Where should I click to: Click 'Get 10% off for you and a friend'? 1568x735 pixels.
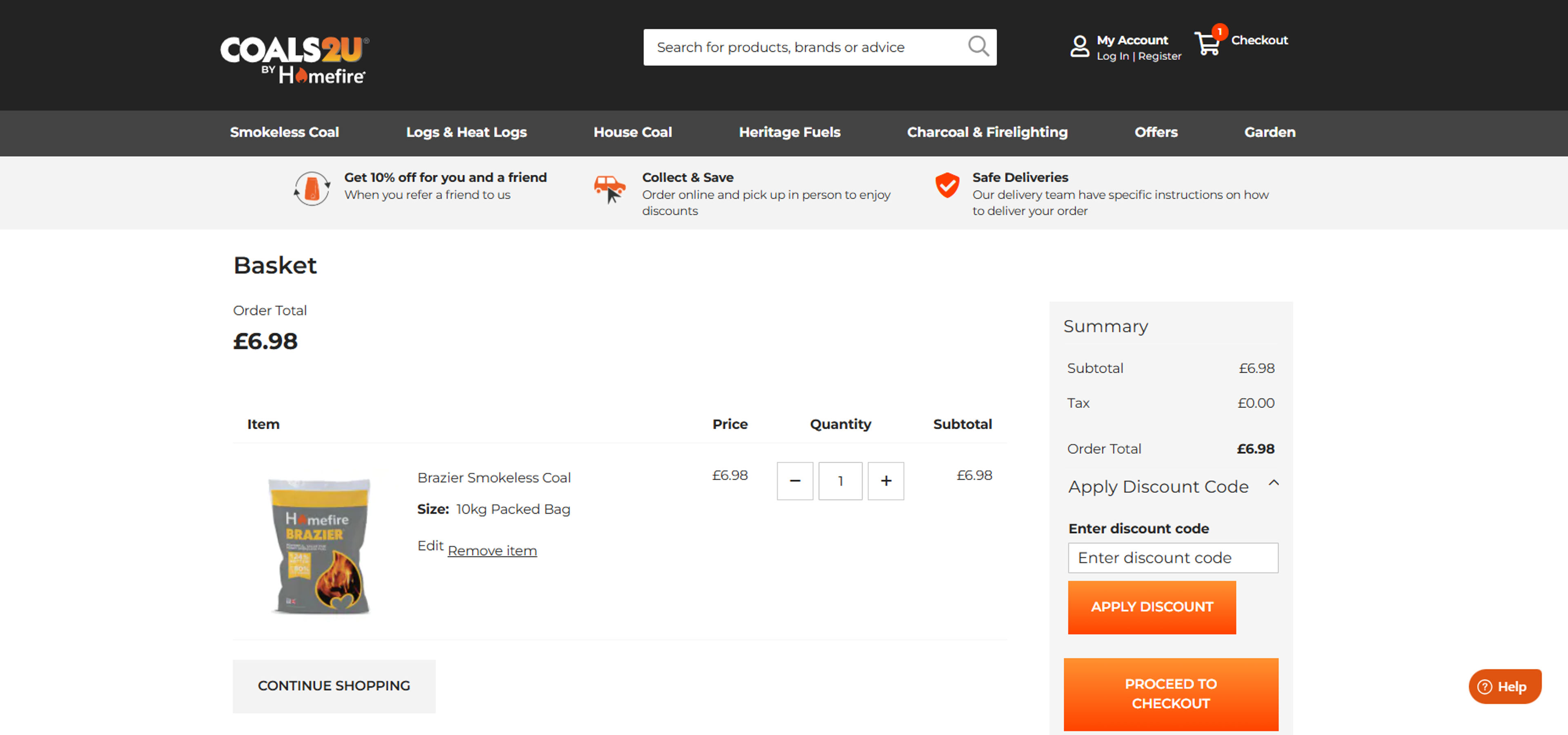pyautogui.click(x=445, y=177)
